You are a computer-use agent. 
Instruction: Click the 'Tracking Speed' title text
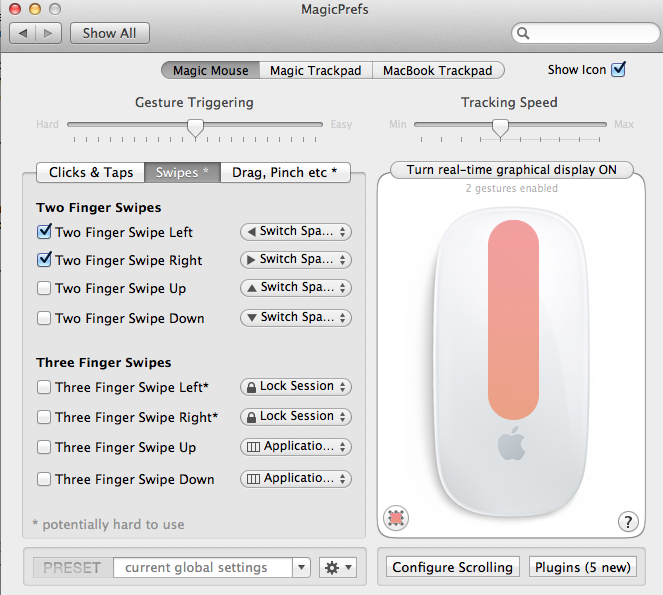(509, 103)
